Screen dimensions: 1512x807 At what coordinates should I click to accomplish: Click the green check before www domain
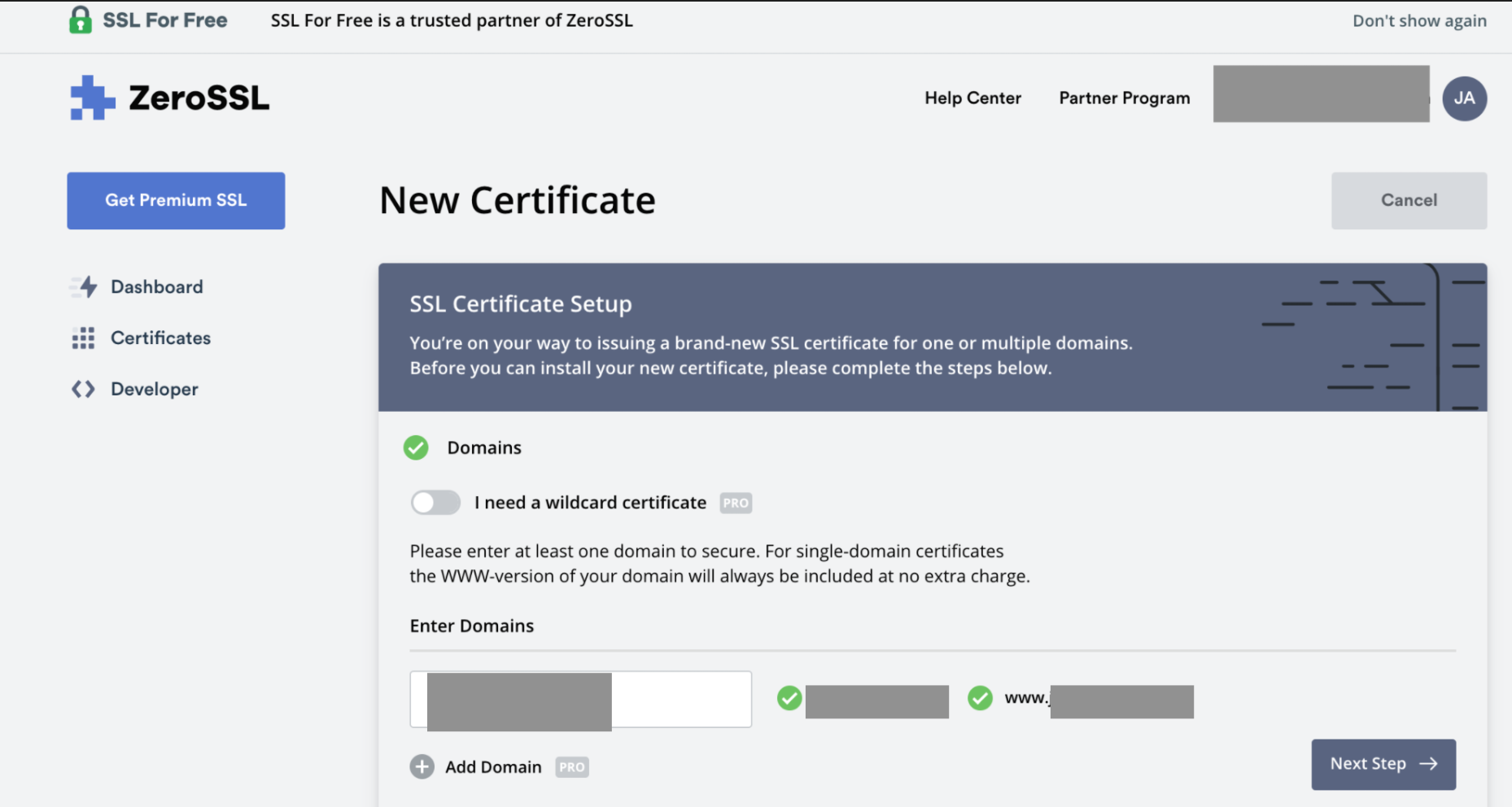[x=980, y=698]
